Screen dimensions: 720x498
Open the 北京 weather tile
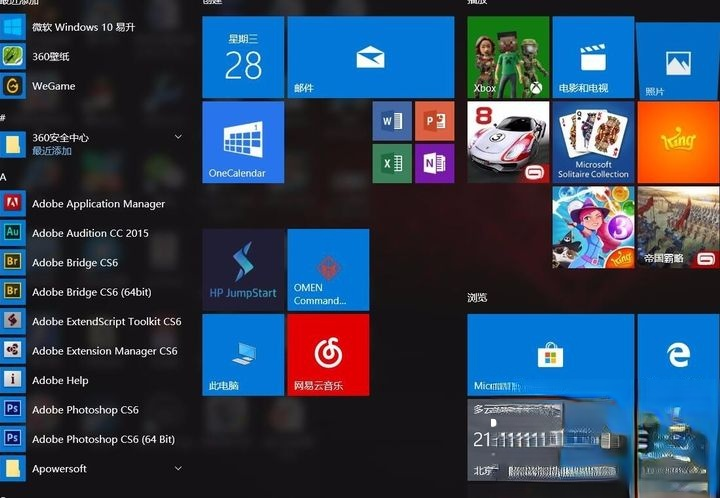pos(551,440)
